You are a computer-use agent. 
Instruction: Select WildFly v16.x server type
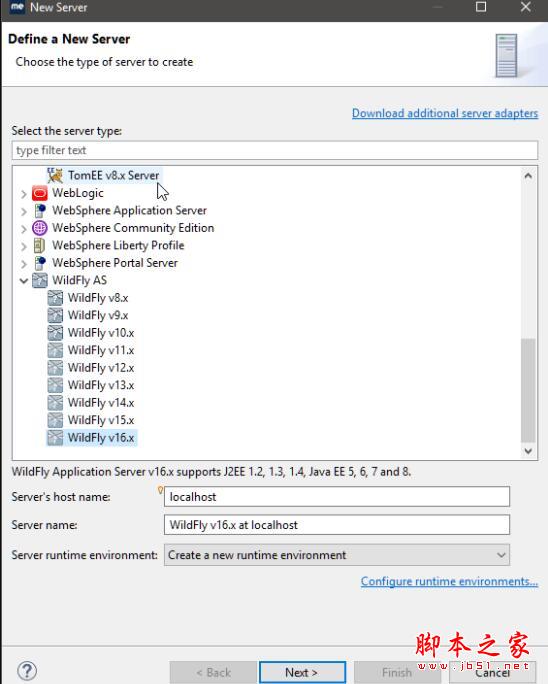[101, 438]
